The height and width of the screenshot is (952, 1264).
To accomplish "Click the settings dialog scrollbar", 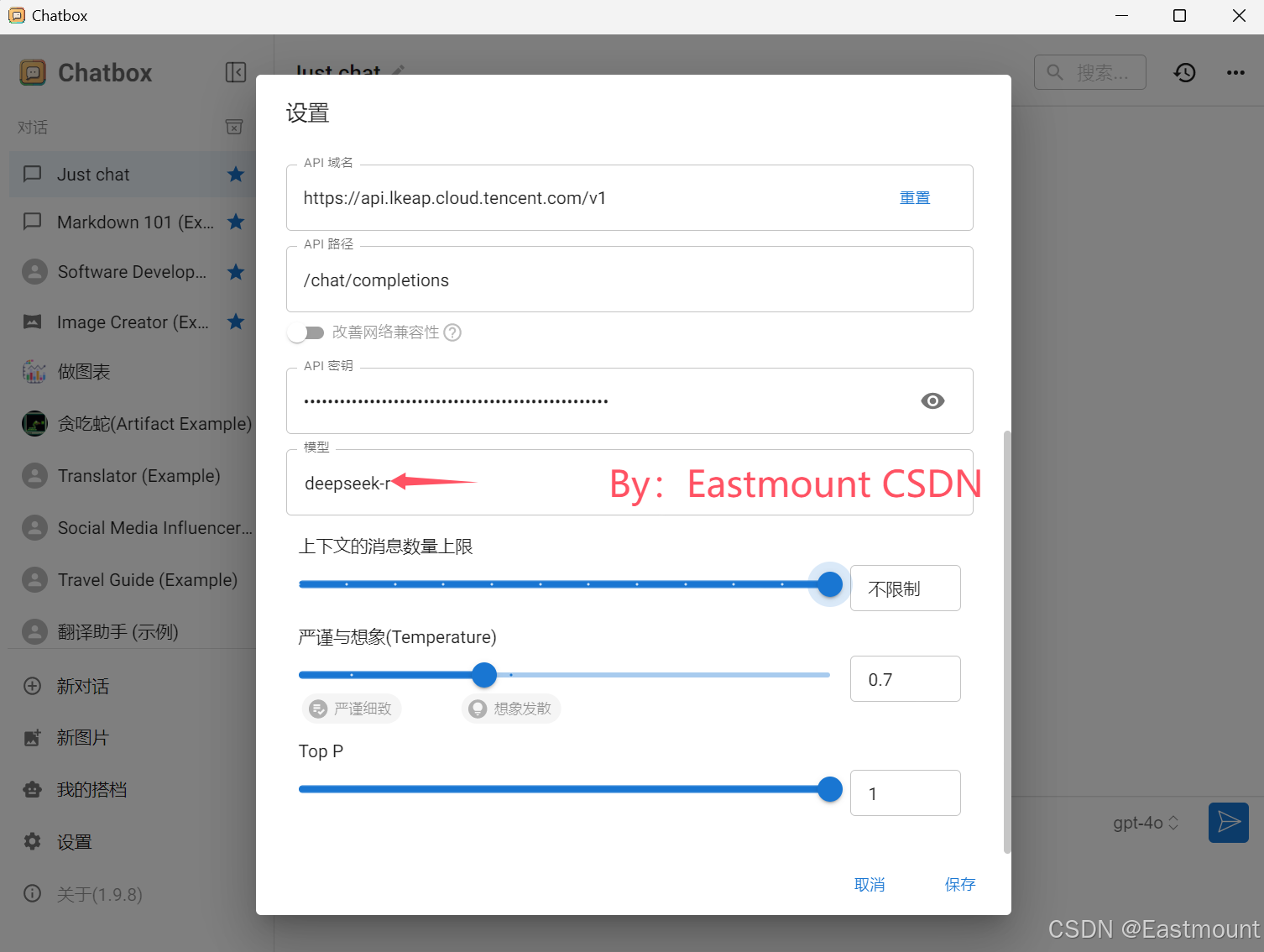I will point(1007,642).
